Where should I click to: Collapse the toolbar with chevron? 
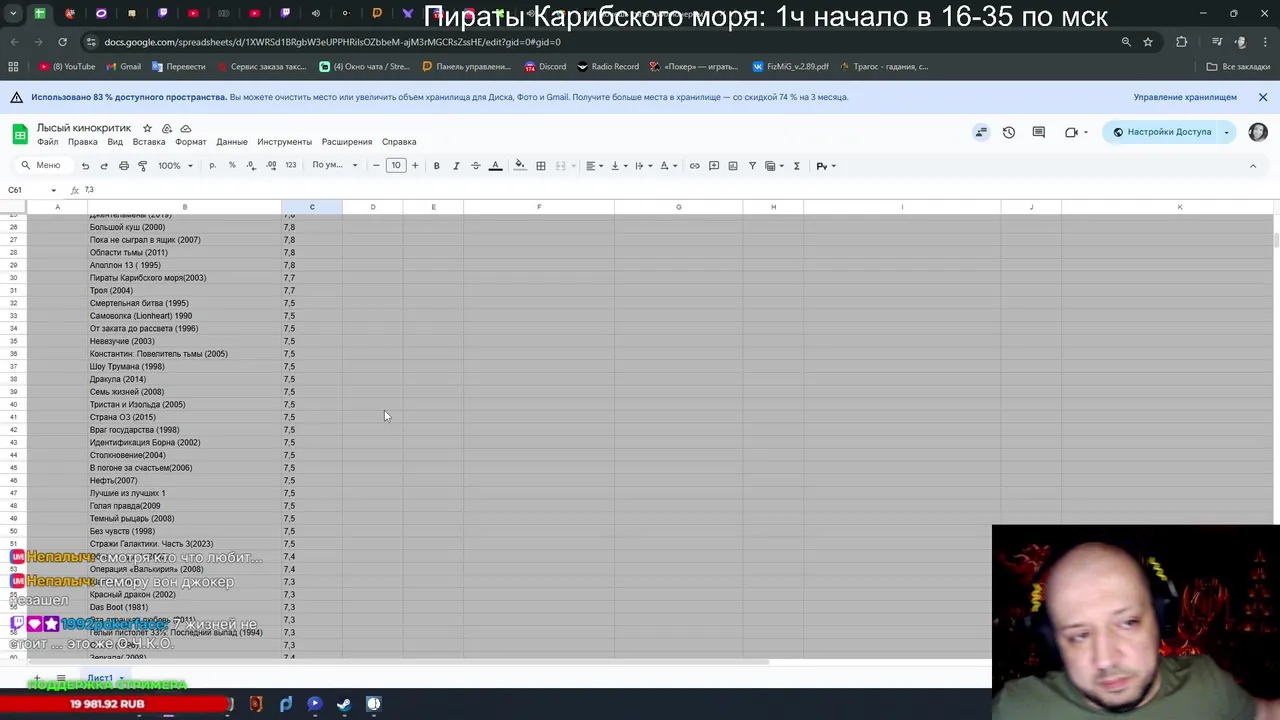[1253, 166]
